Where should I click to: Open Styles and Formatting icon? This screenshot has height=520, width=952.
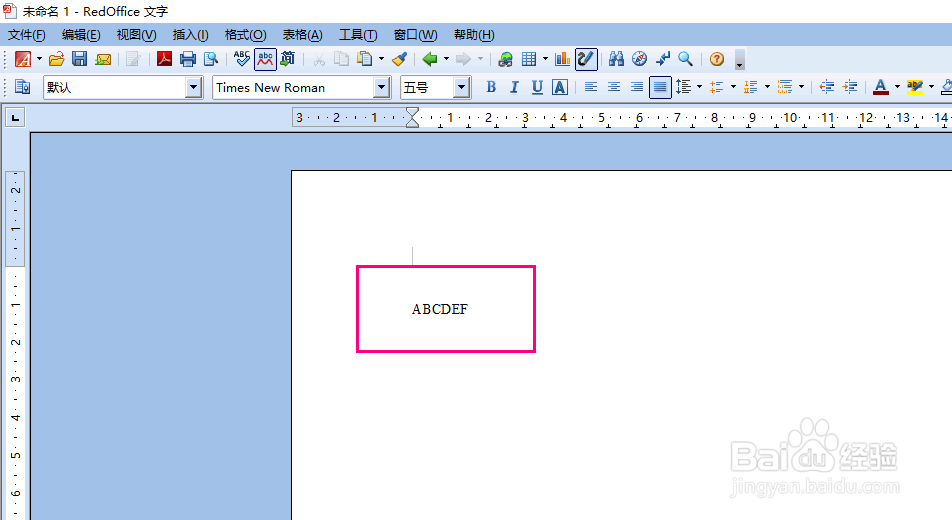23,87
